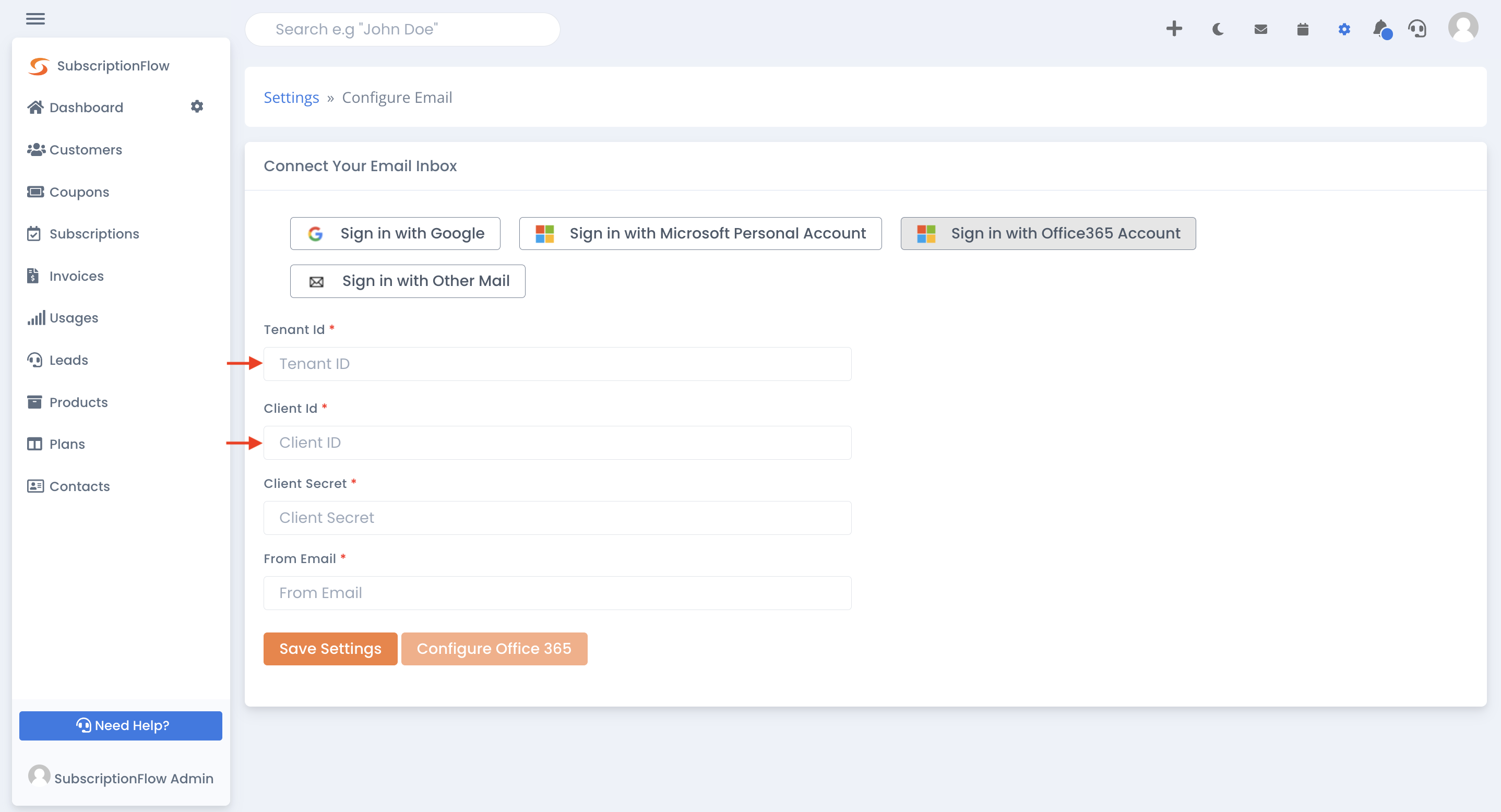Screen dimensions: 1501x812
Task: Open the user profile avatar in header
Action: click(x=1463, y=27)
